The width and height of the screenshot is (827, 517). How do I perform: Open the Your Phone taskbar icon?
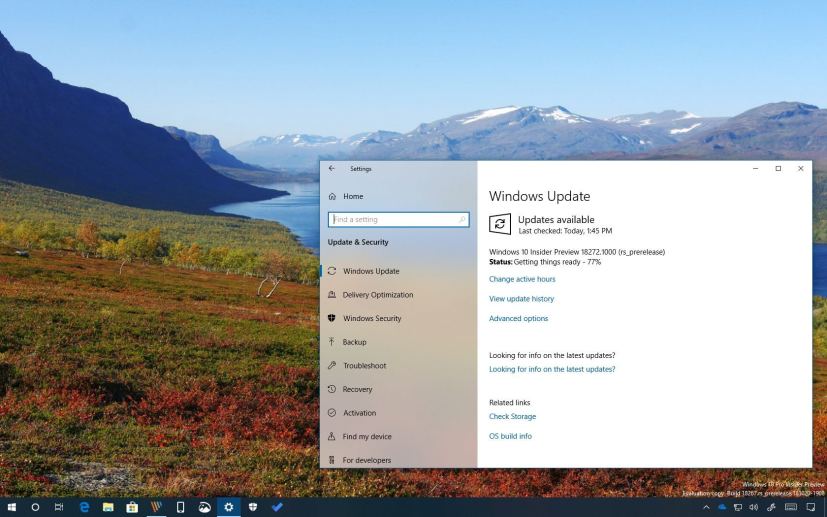tap(180, 508)
